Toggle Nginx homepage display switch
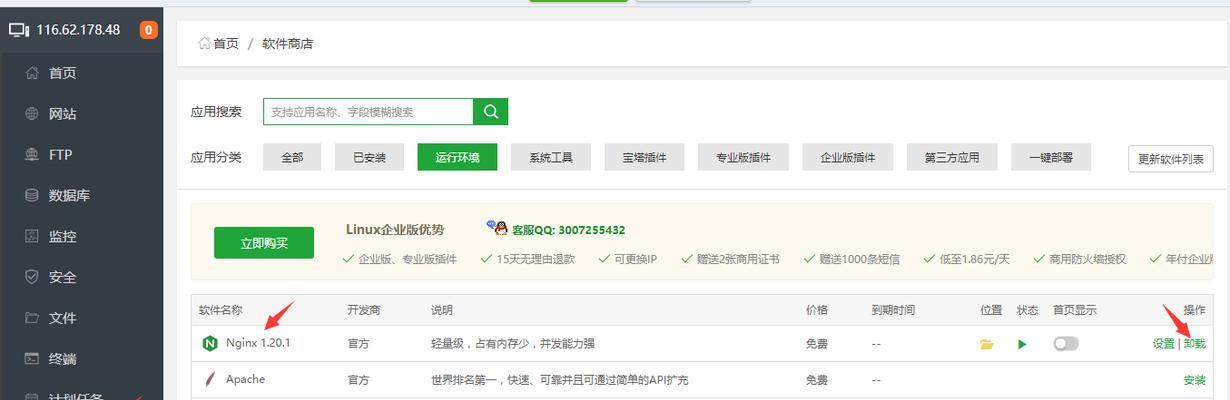The image size is (1230, 400). coord(1066,344)
